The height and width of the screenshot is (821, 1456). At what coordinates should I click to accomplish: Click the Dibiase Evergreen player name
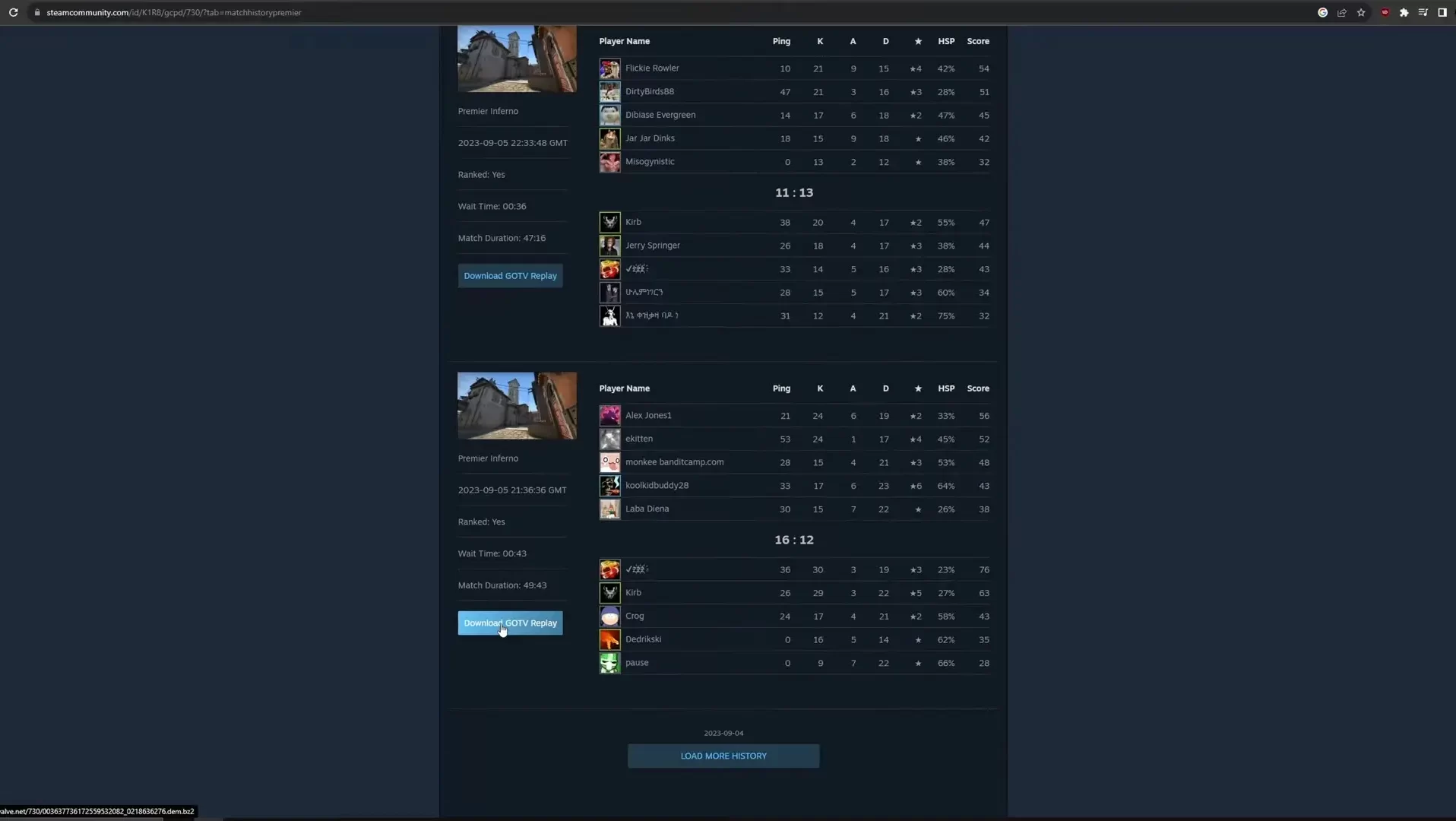(660, 116)
